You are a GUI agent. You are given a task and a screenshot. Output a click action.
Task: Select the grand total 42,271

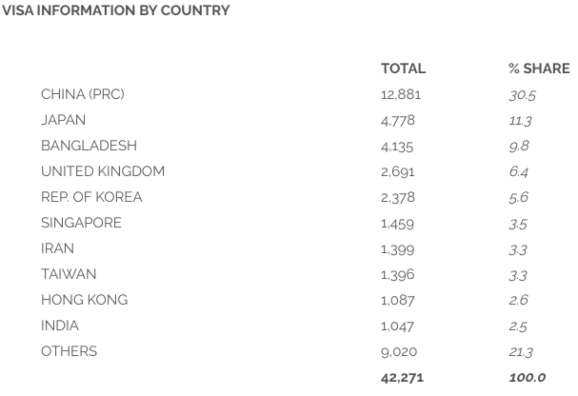click(x=402, y=378)
